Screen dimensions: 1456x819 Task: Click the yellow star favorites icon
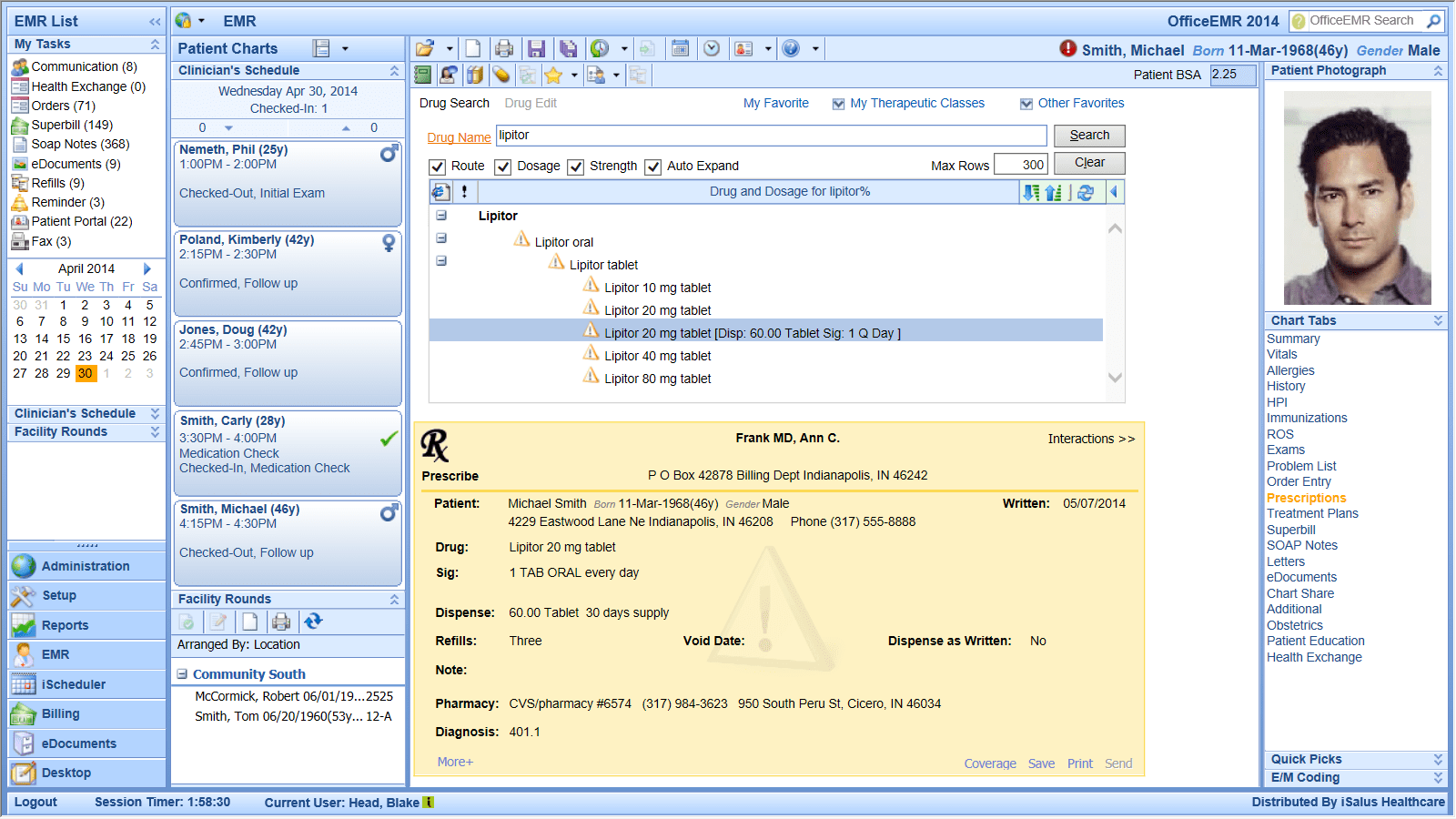552,76
